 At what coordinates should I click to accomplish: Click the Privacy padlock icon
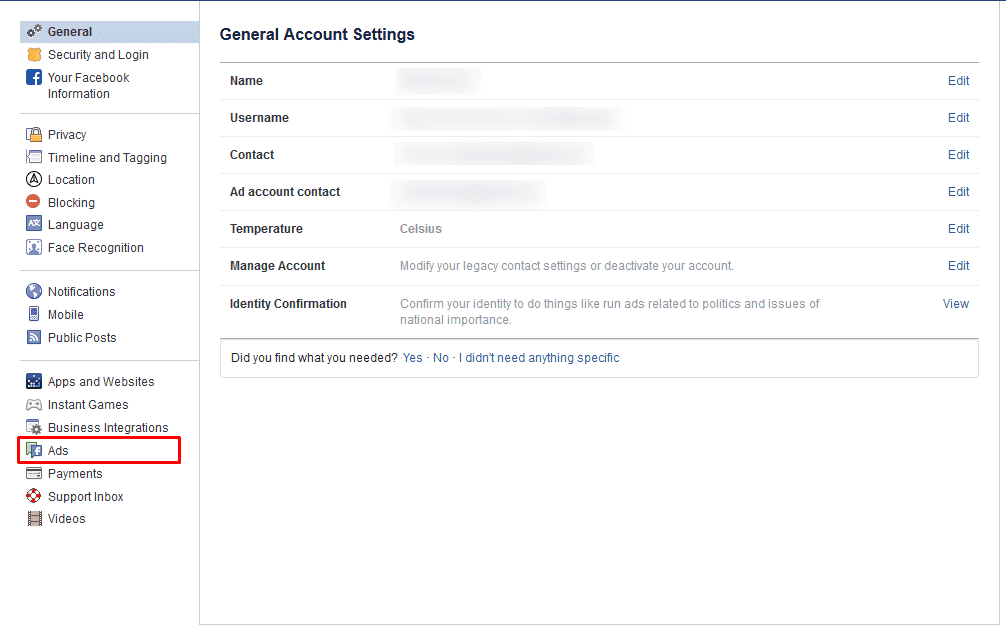coord(34,135)
